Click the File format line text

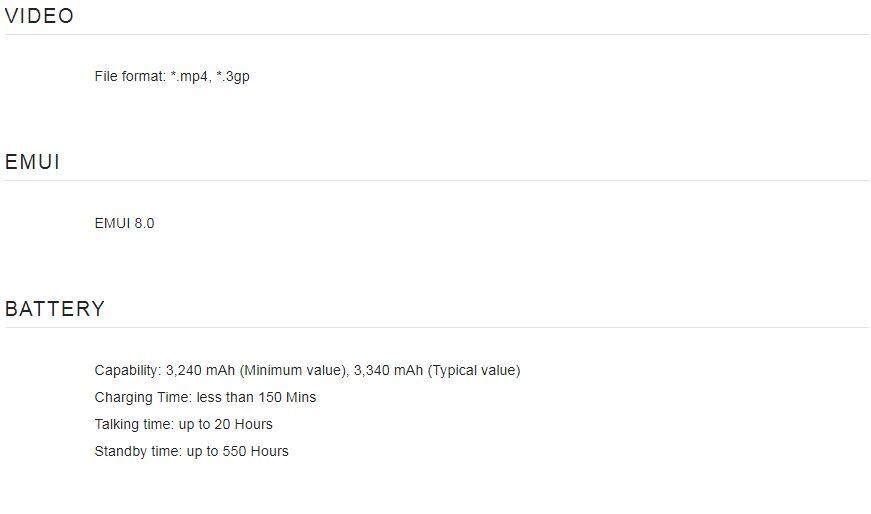172,77
